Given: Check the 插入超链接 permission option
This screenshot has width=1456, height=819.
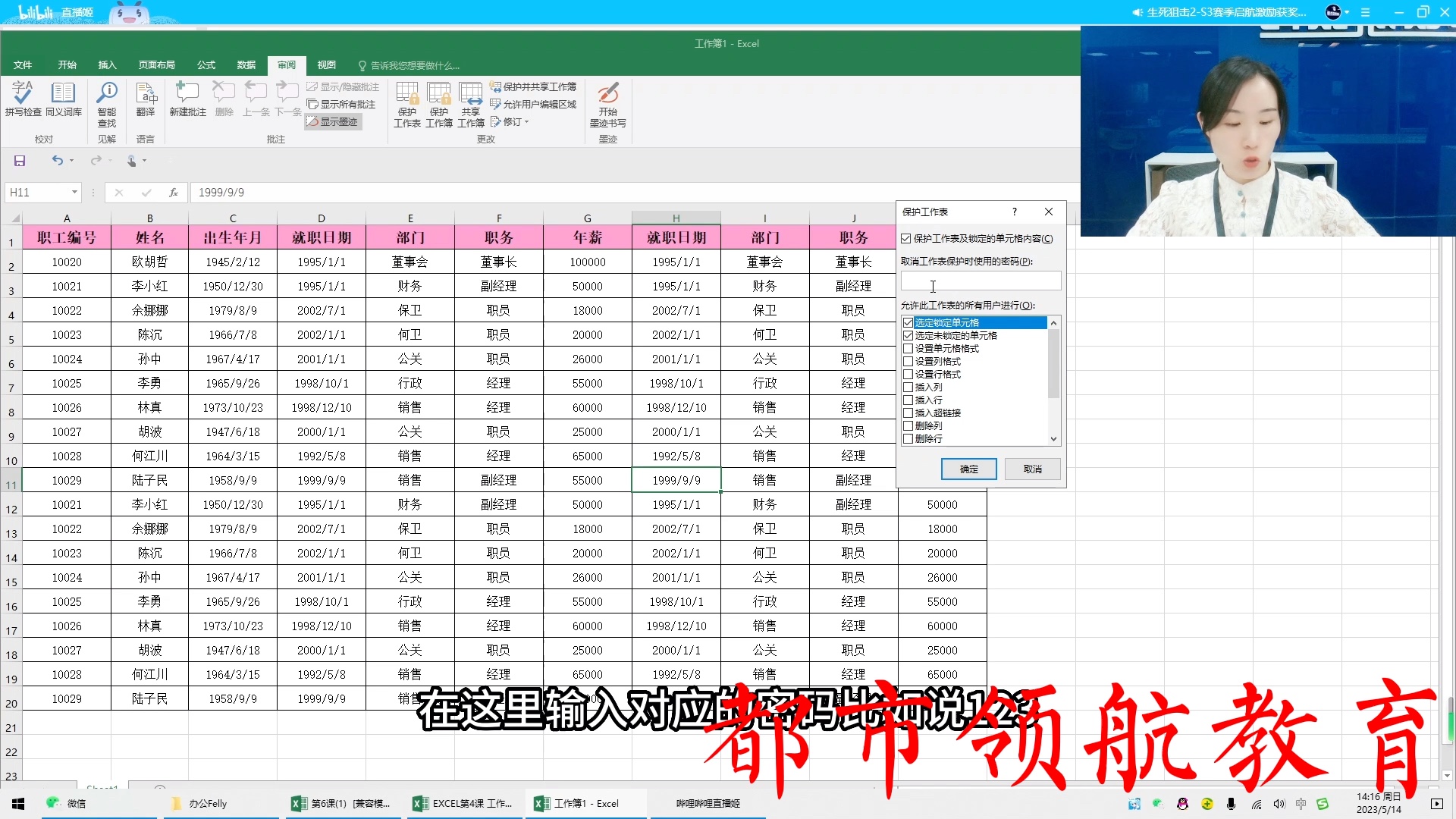Looking at the screenshot, I should point(909,413).
